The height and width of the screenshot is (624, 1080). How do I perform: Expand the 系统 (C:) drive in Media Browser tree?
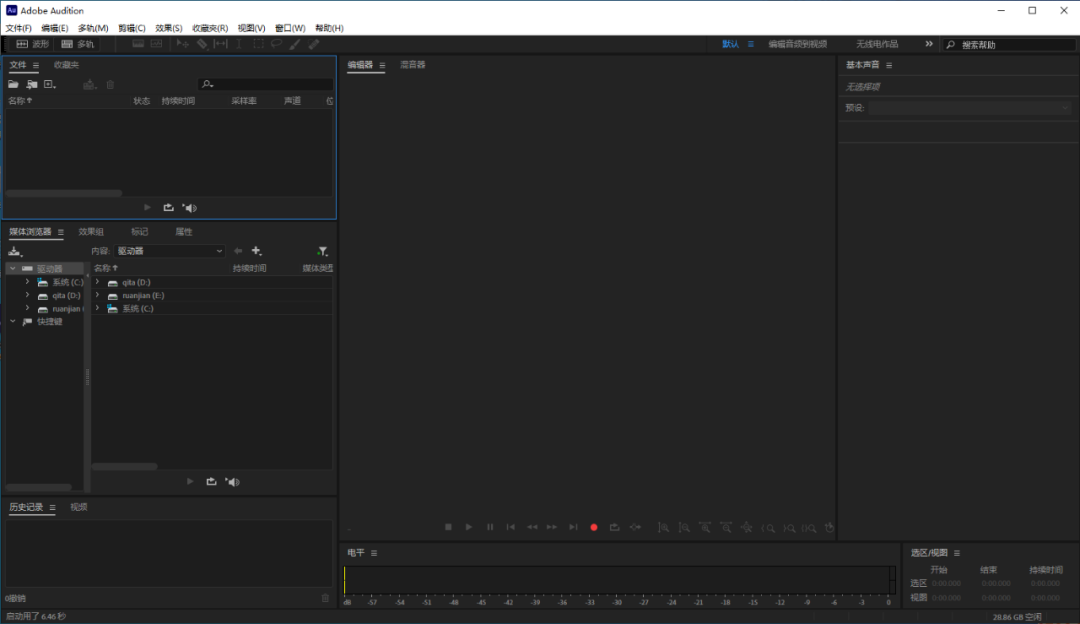point(27,282)
